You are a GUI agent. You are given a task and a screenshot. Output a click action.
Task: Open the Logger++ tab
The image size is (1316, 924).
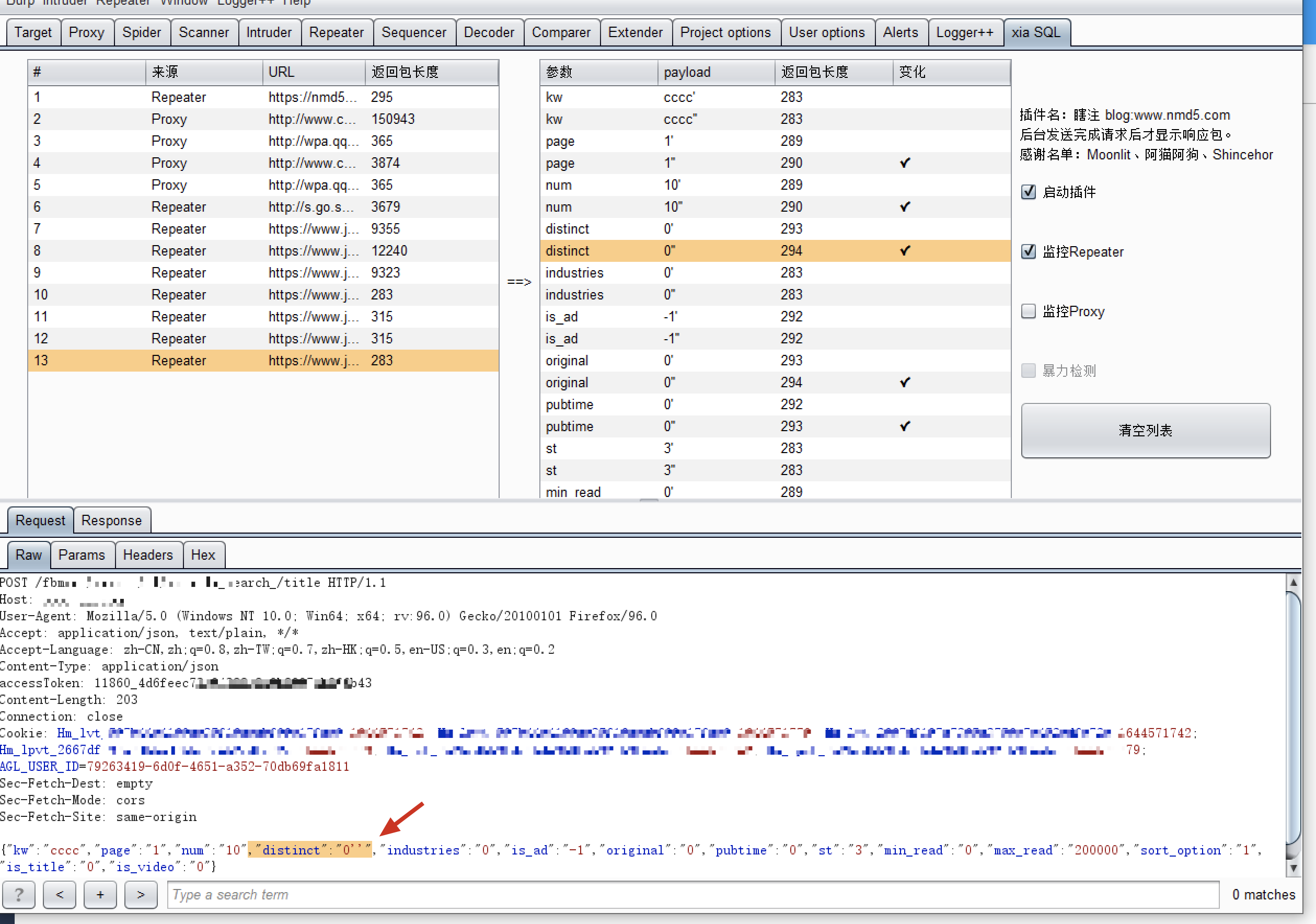point(965,33)
